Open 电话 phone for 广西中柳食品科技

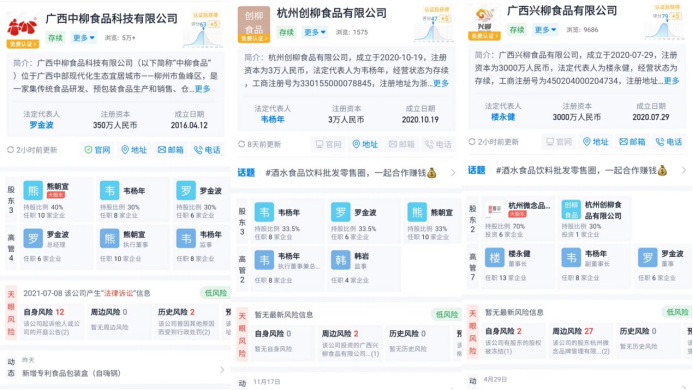tap(207, 150)
